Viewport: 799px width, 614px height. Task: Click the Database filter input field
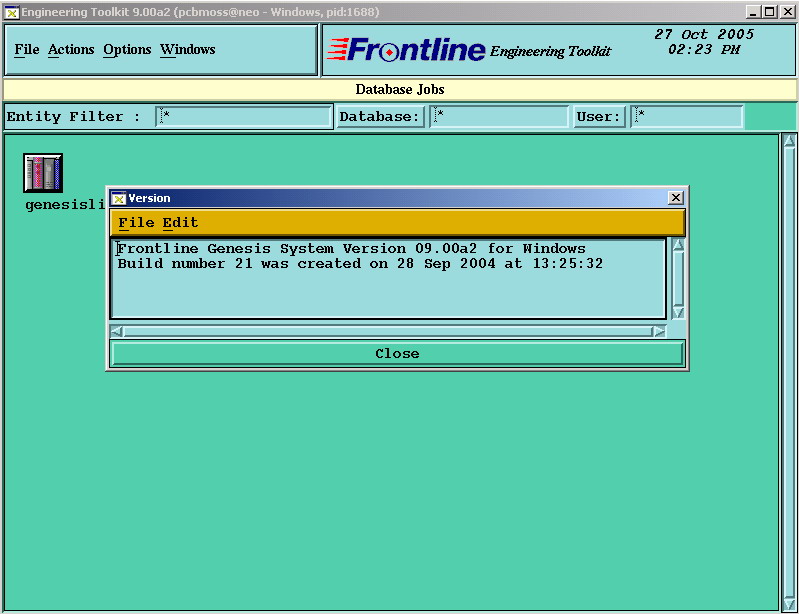499,117
